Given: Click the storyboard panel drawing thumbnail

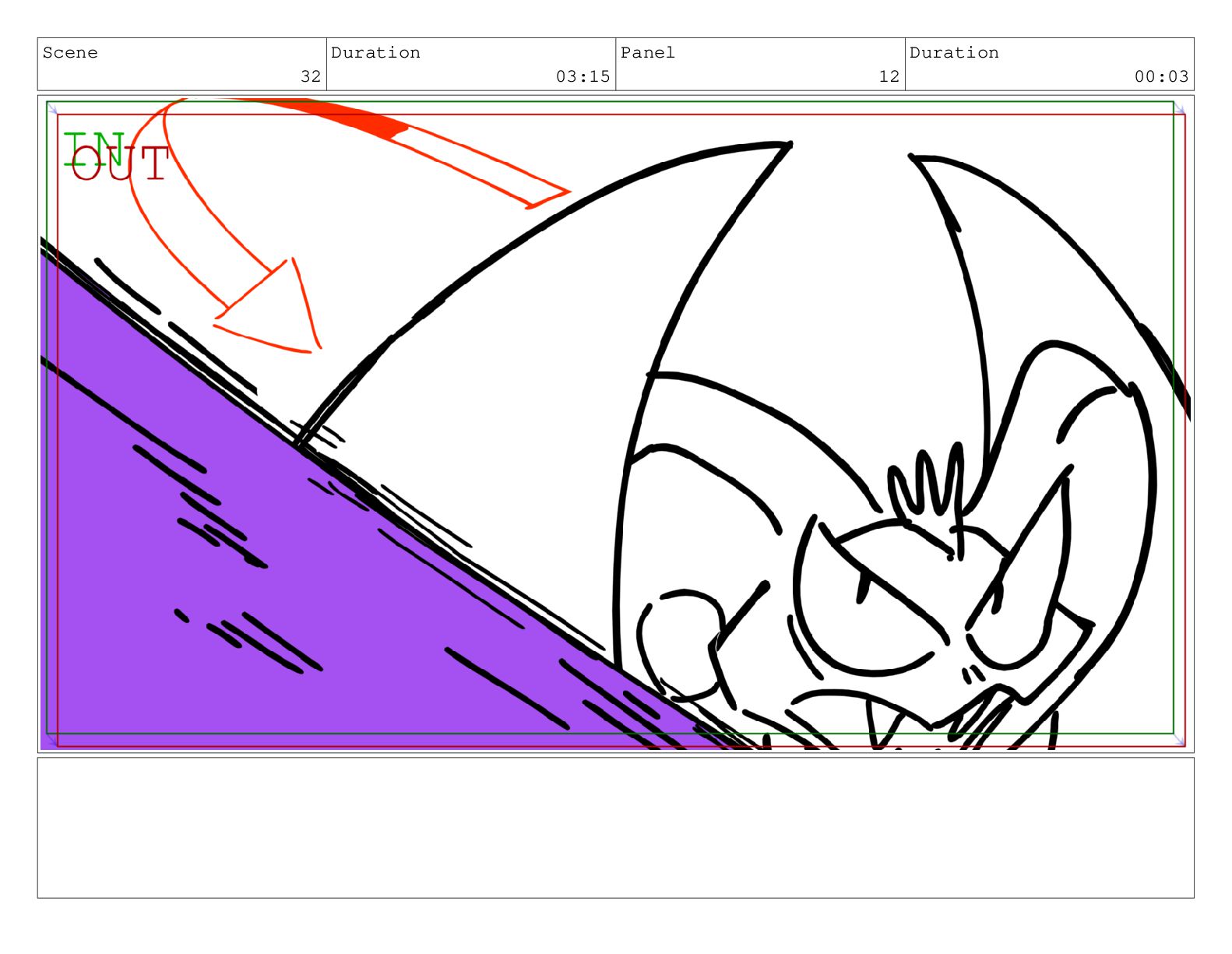Looking at the screenshot, I should click(x=615, y=424).
